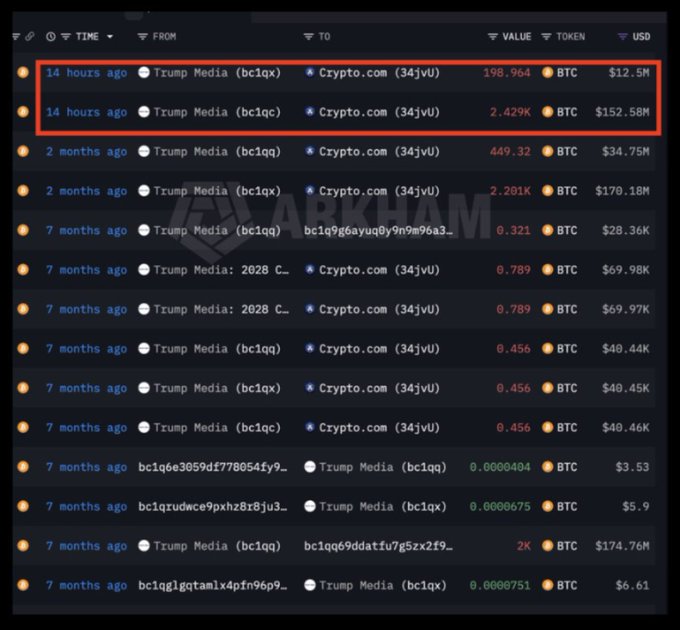The width and height of the screenshot is (680, 630).
Task: Click the clock icon beside TIME
Action: 51,37
